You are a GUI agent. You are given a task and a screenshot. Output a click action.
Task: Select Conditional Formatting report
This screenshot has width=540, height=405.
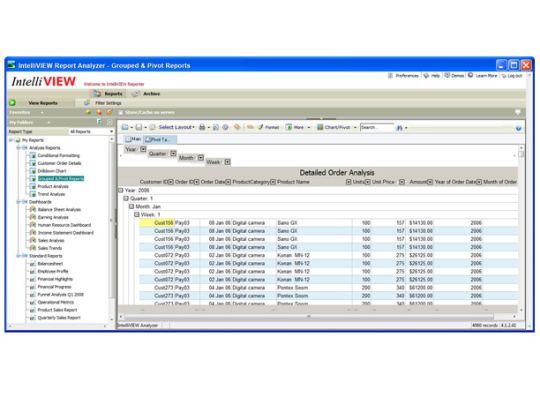click(x=59, y=155)
